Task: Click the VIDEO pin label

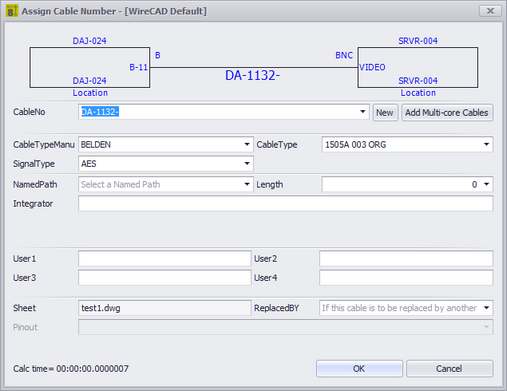Action: tap(372, 67)
